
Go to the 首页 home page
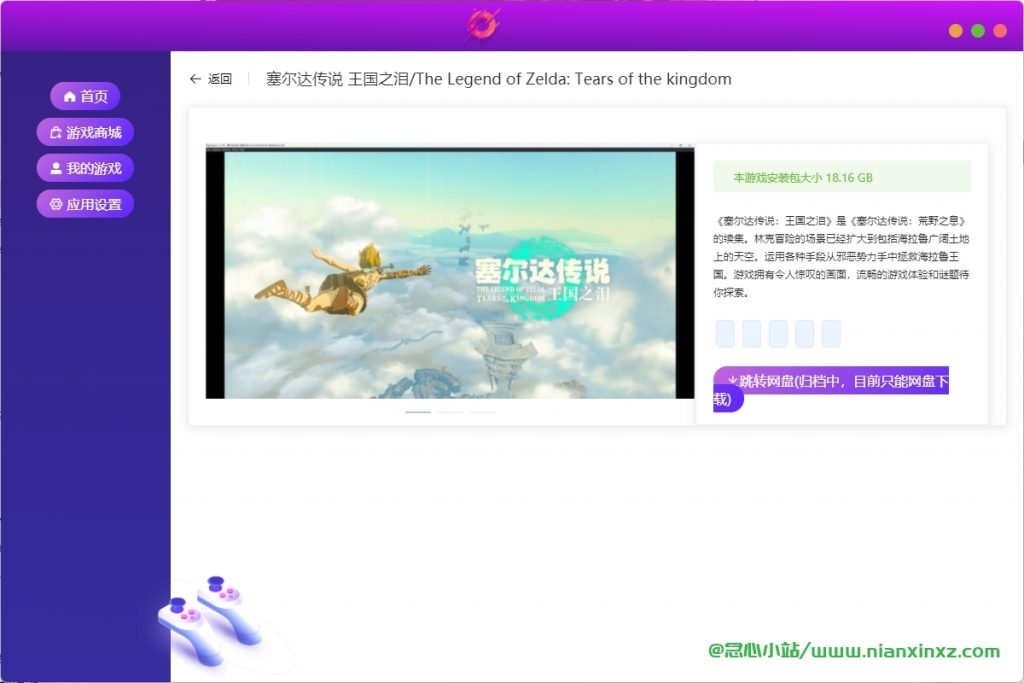coord(85,97)
